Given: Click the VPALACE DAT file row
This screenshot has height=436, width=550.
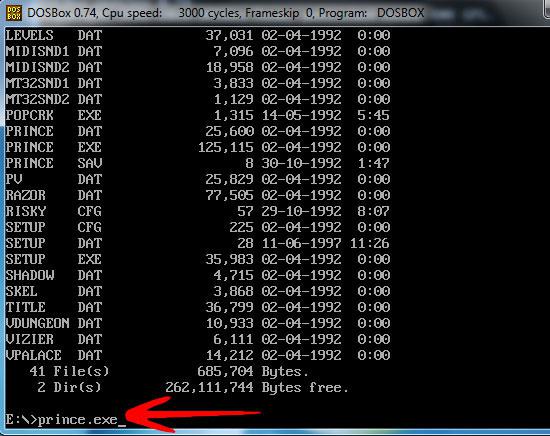Looking at the screenshot, I should (198, 356).
